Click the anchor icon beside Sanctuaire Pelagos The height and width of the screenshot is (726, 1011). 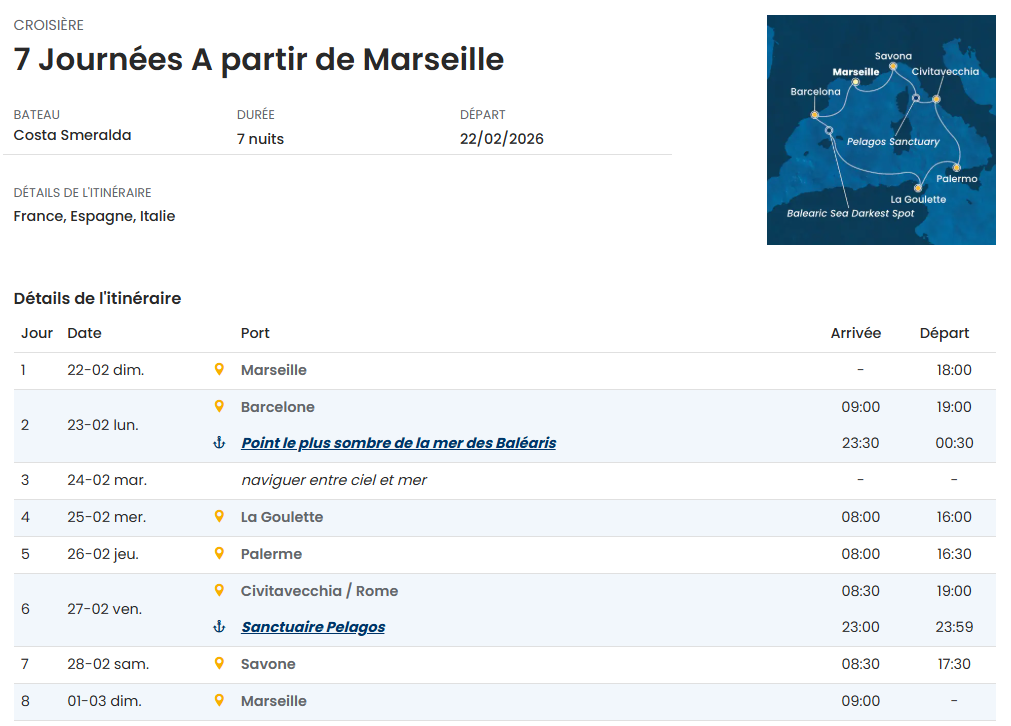(219, 627)
